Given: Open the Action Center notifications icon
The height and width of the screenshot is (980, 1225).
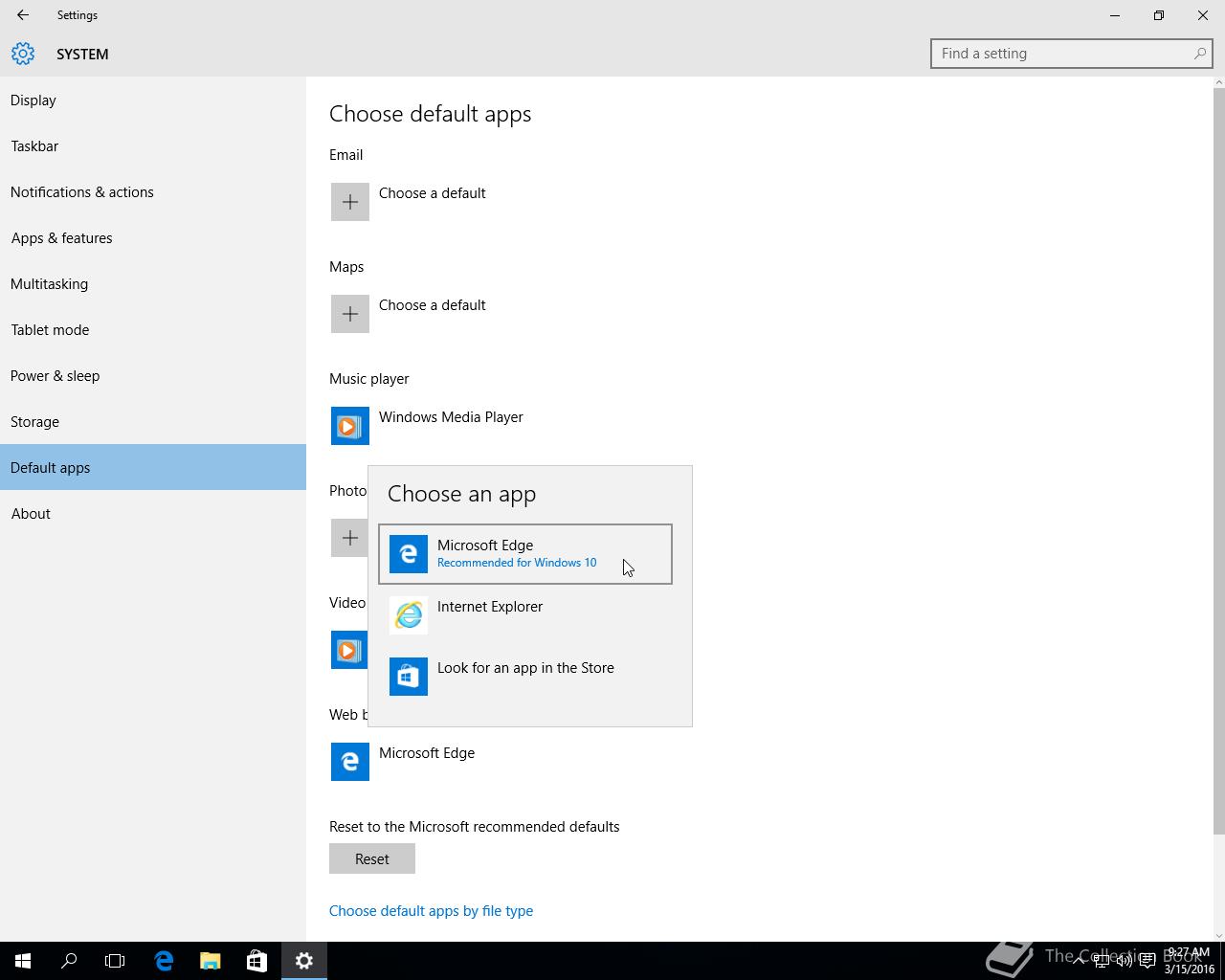Looking at the screenshot, I should pyautogui.click(x=1147, y=961).
